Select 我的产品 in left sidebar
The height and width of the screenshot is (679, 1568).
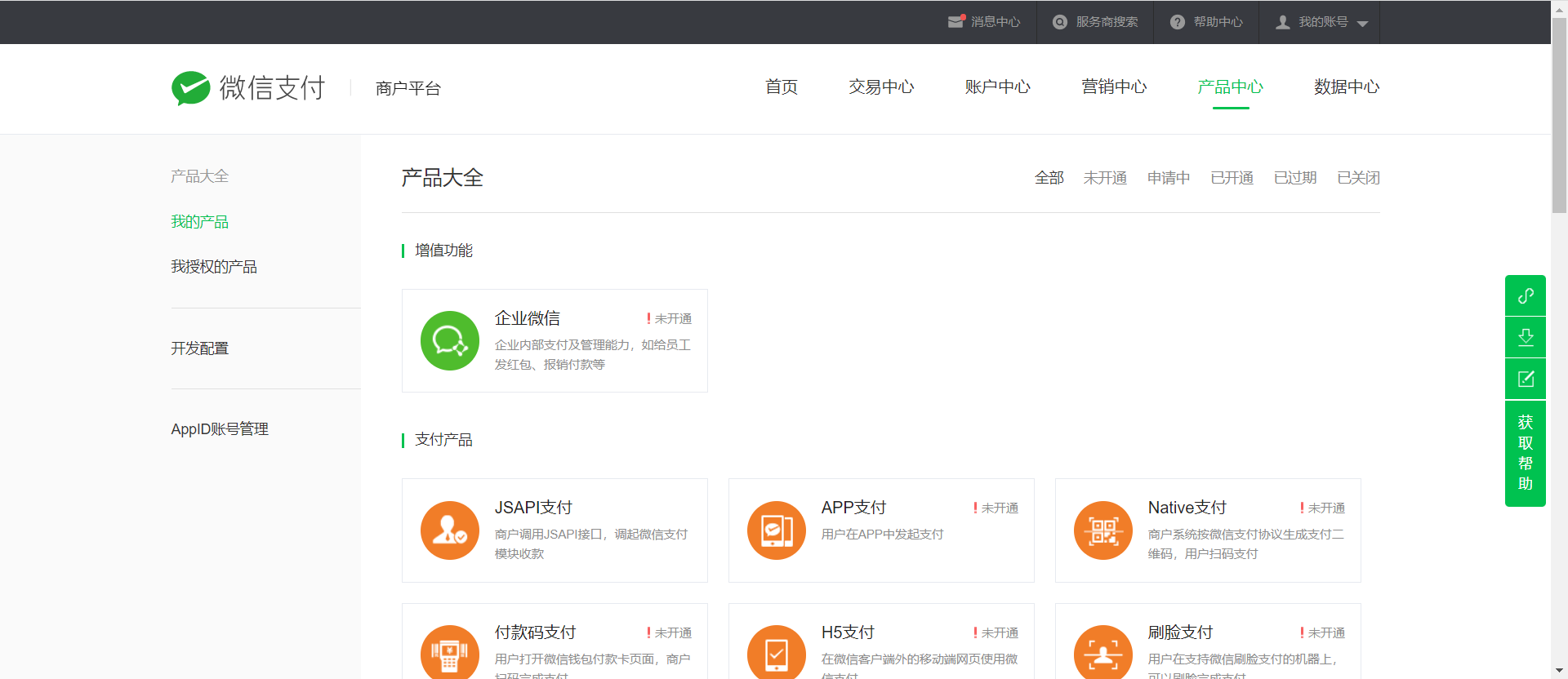click(x=199, y=222)
